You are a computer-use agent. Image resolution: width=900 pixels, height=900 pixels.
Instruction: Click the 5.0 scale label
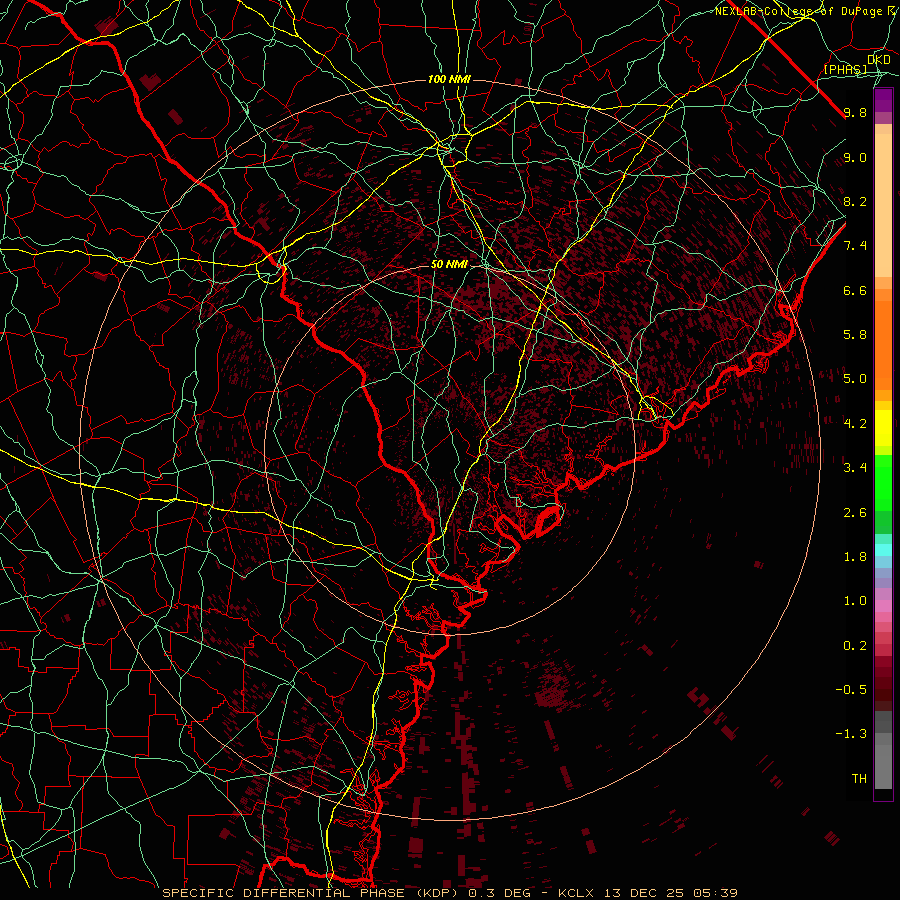coord(855,379)
